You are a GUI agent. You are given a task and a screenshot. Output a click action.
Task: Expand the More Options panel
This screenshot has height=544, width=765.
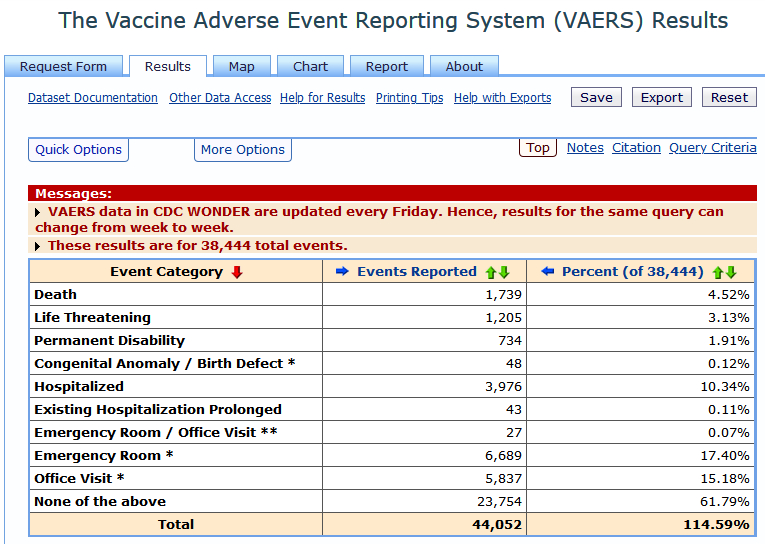243,150
